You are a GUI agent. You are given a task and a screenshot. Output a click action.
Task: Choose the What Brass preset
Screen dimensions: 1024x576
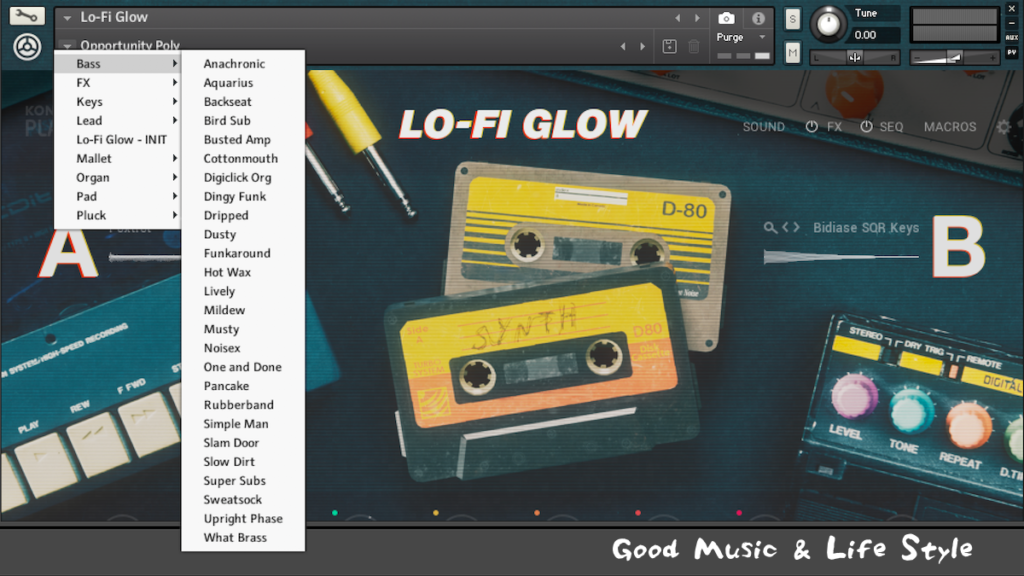(243, 537)
